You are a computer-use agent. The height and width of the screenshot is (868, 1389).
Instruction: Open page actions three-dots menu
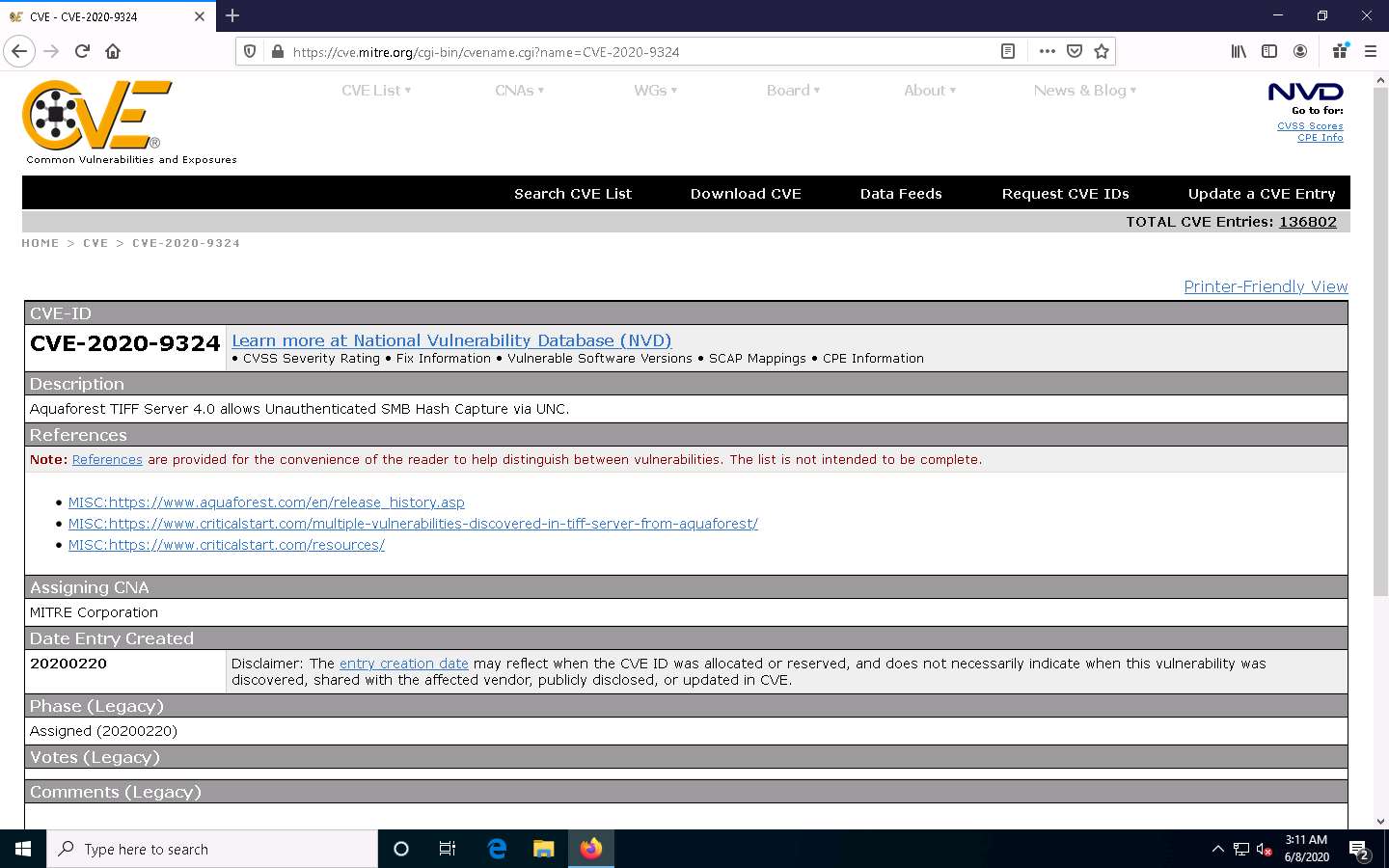pyautogui.click(x=1048, y=51)
